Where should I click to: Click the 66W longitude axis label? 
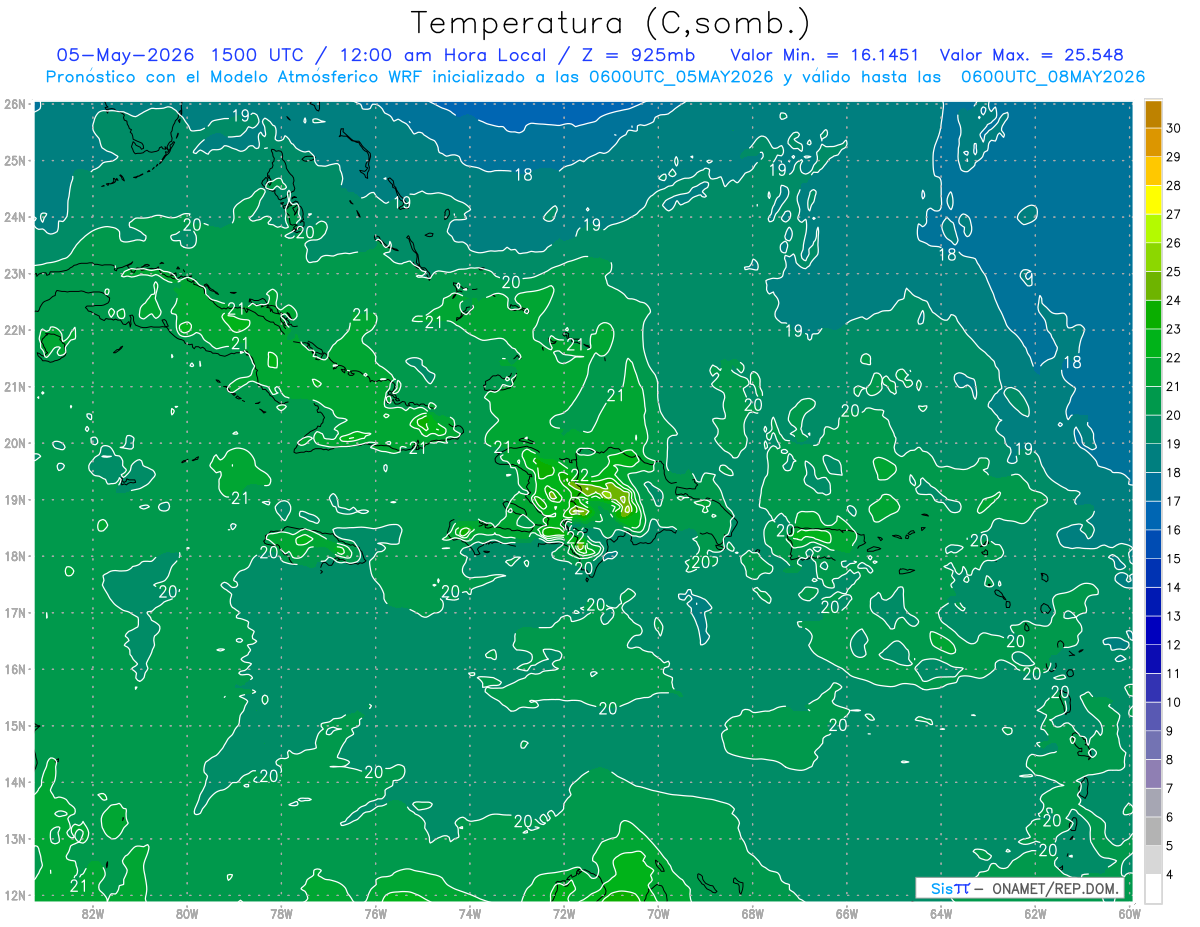[847, 913]
